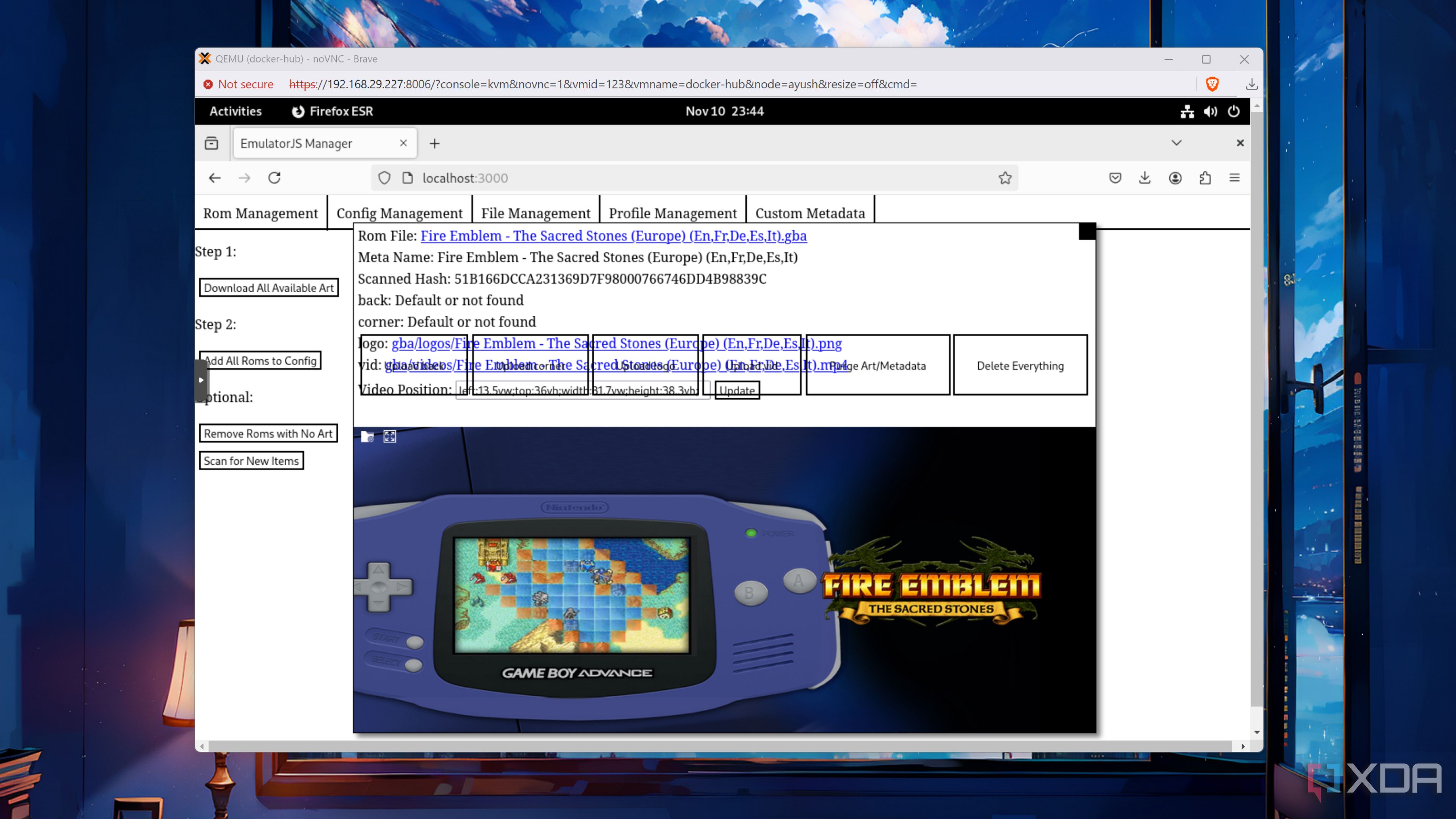
Task: Open a new Firefox tab with plus button
Action: coord(434,144)
